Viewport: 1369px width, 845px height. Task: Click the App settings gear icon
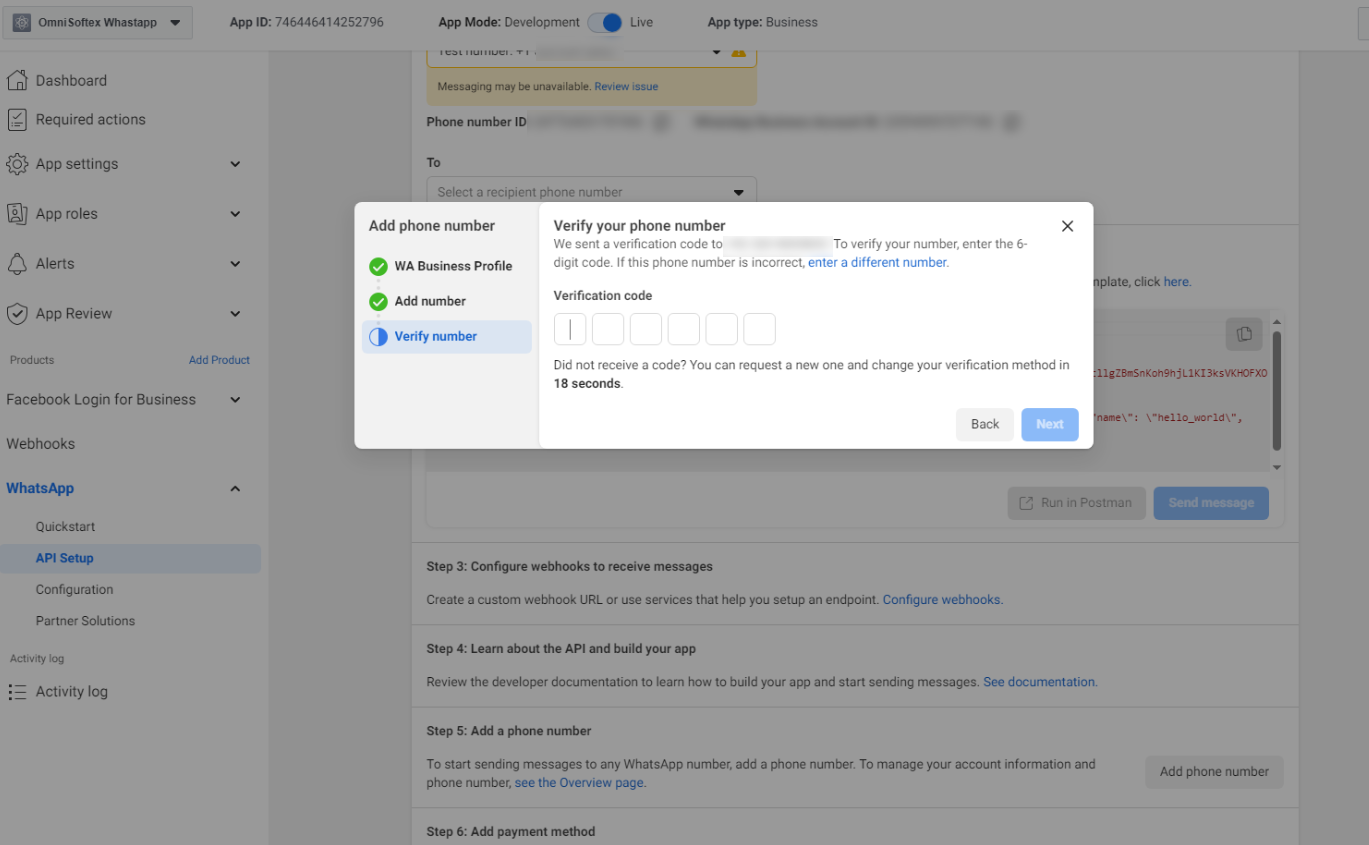coord(17,164)
